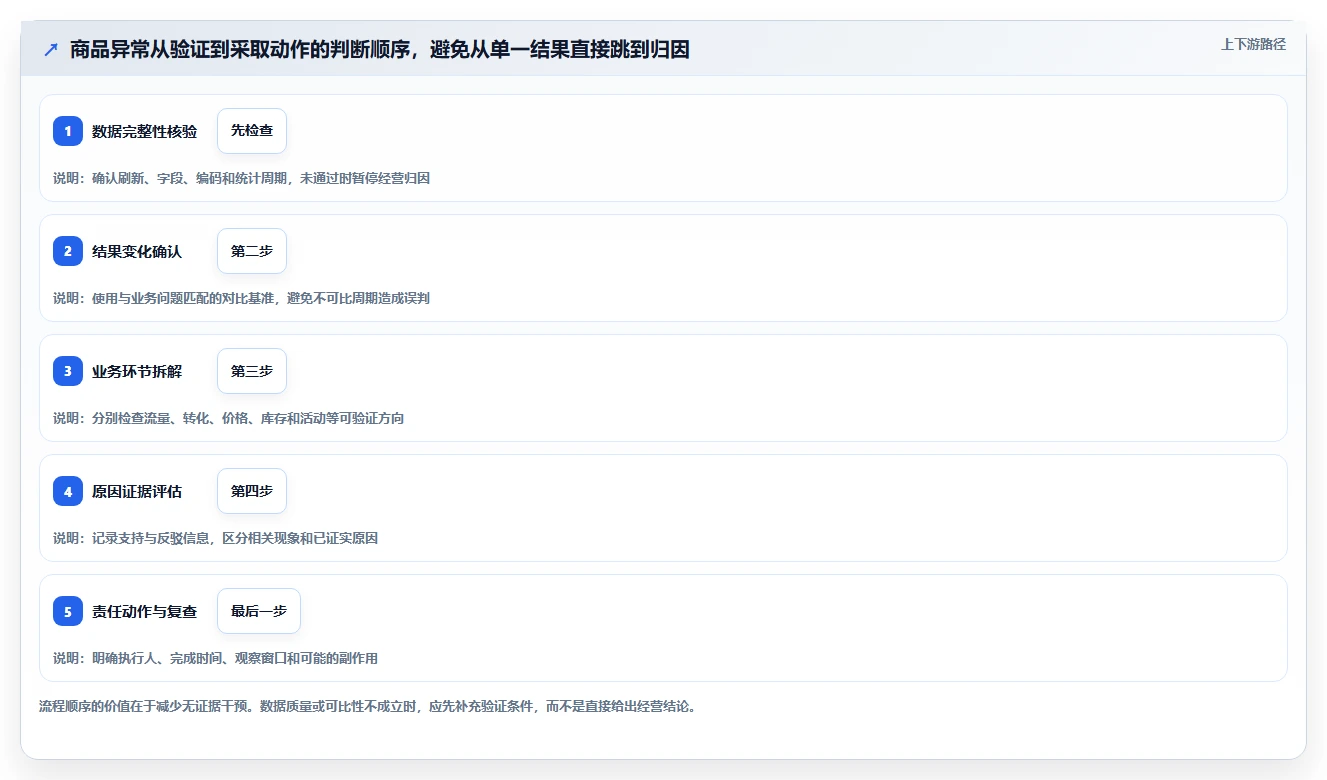Click the description about 明确执行人、完成时间
The height and width of the screenshot is (780, 1327).
[215, 658]
